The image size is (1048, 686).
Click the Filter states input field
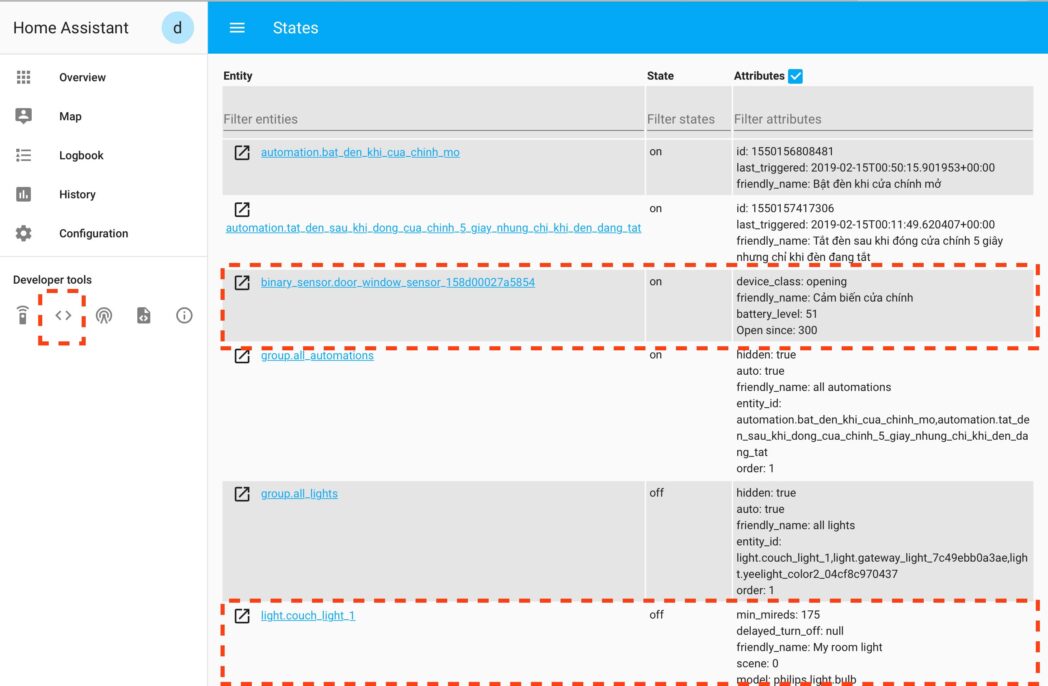click(686, 119)
